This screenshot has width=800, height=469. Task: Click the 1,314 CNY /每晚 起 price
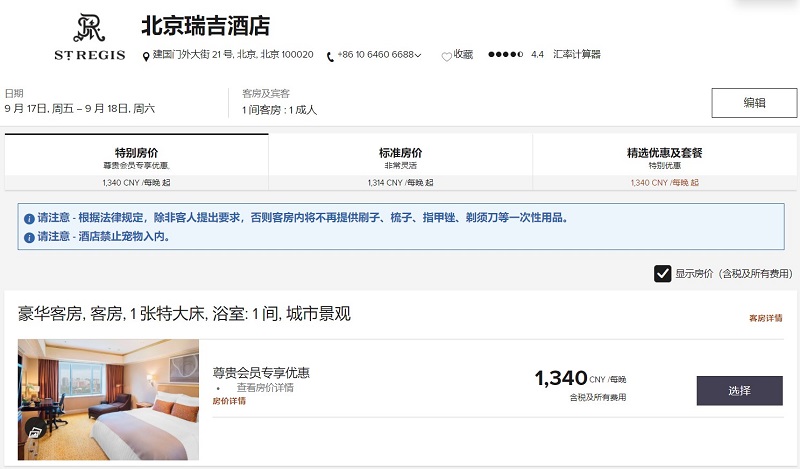(x=401, y=183)
